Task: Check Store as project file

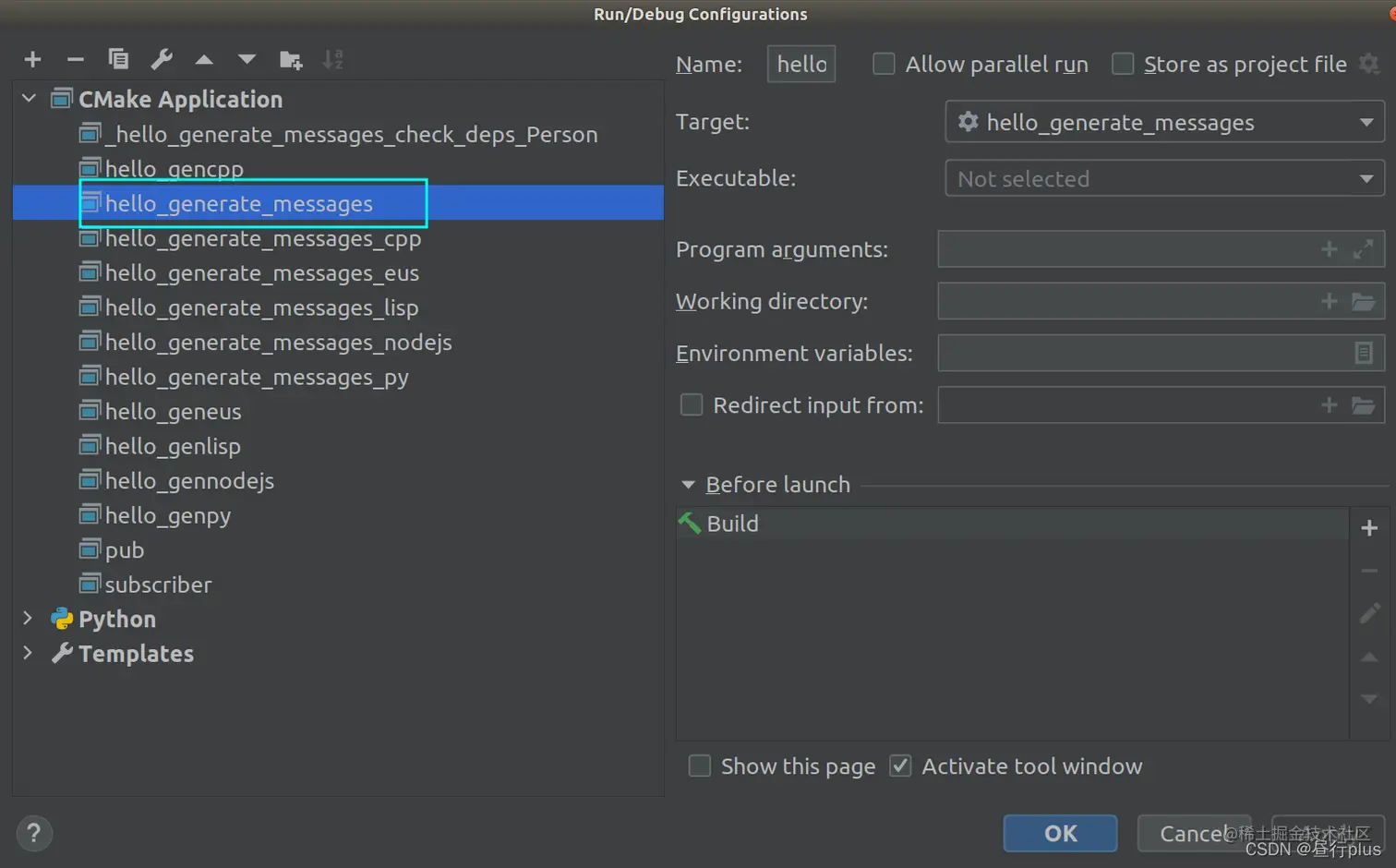Action: (x=1123, y=64)
